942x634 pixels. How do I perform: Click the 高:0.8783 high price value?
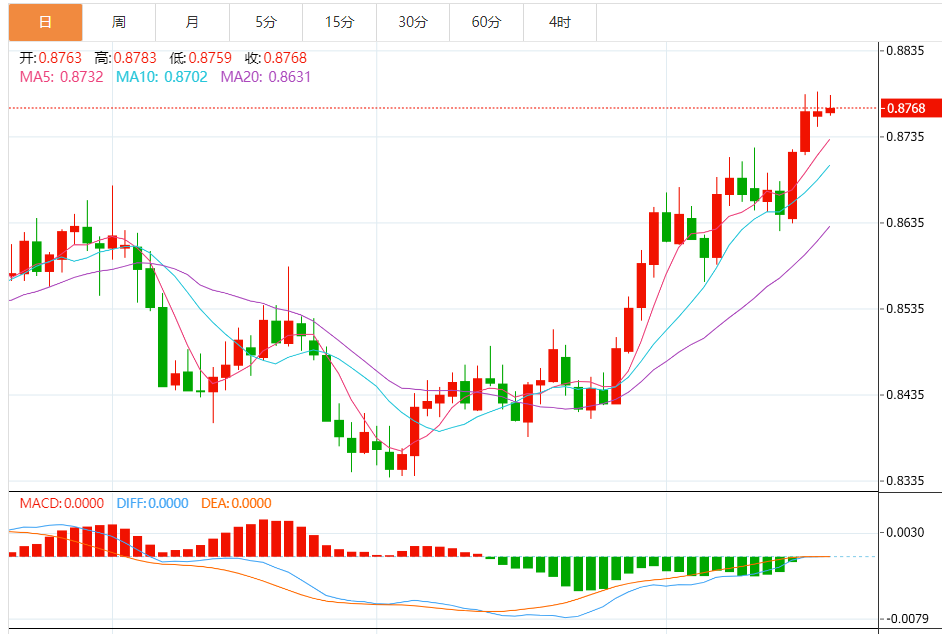point(126,58)
